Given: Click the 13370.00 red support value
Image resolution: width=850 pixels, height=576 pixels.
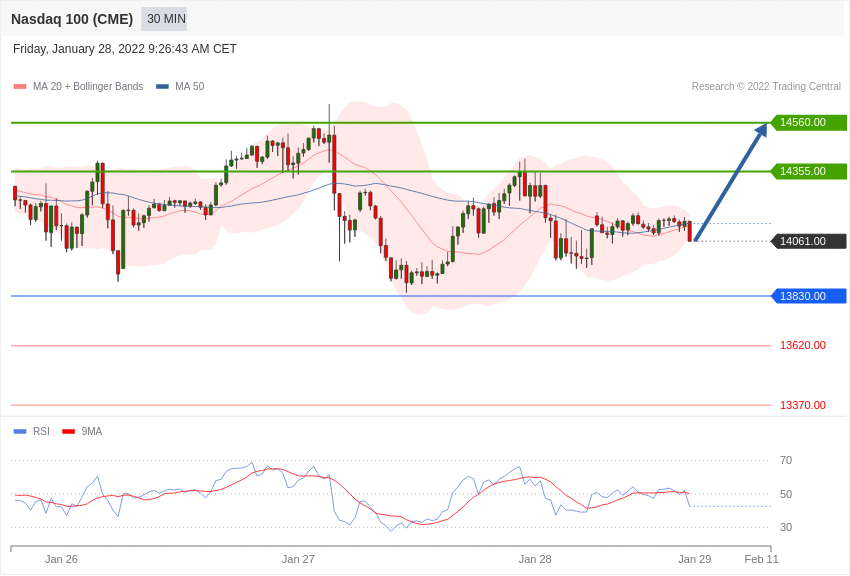Looking at the screenshot, I should 803,405.
